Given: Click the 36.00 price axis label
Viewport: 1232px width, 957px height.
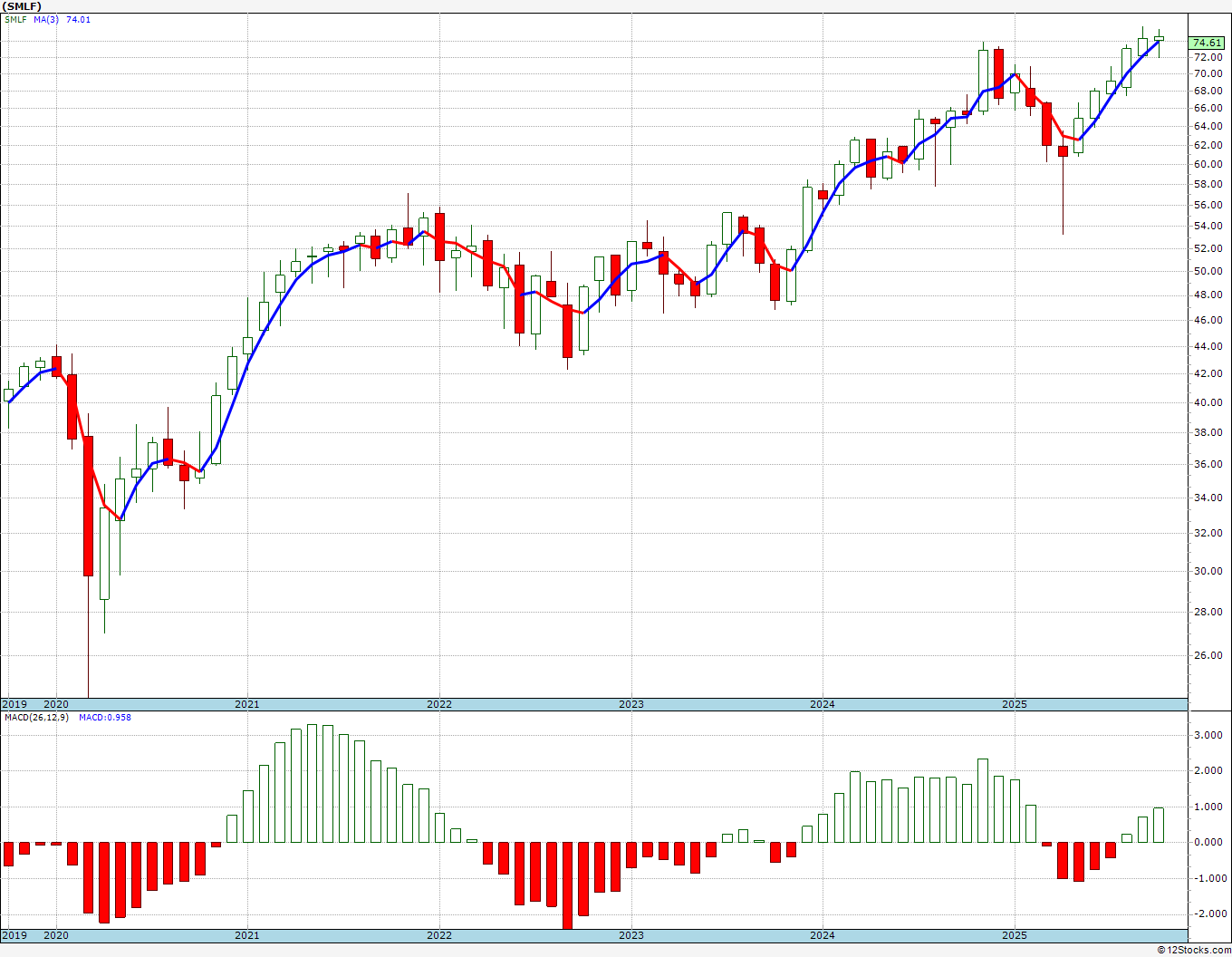Looking at the screenshot, I should coord(1208,465).
